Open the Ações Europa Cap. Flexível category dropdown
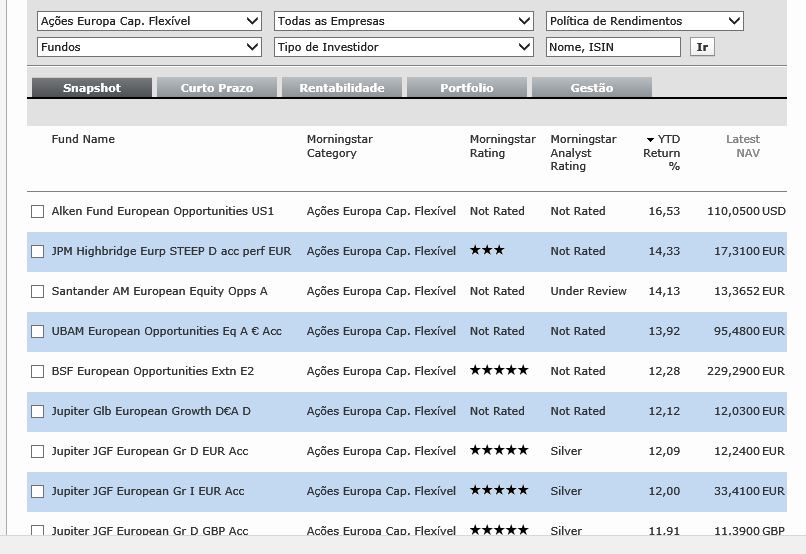The width and height of the screenshot is (806, 554). tap(149, 21)
